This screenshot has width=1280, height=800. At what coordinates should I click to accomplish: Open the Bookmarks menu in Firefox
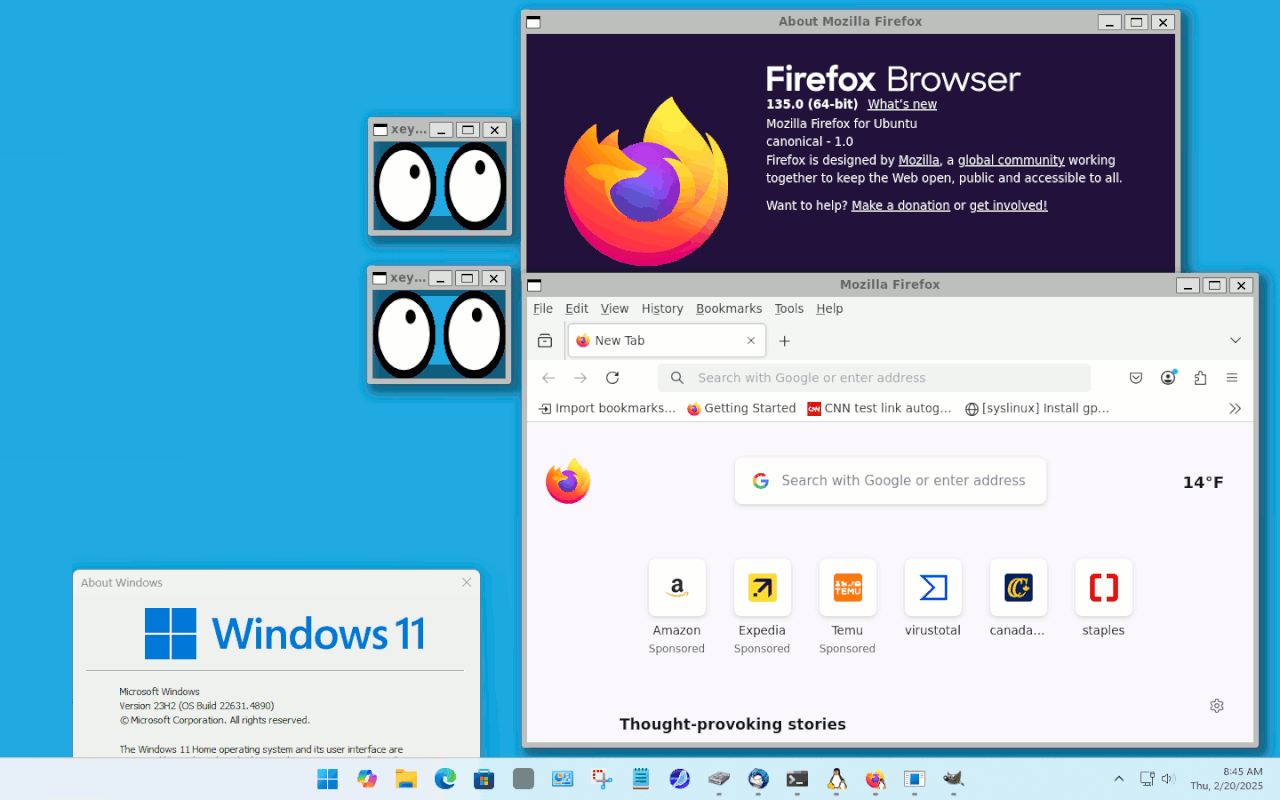click(729, 309)
